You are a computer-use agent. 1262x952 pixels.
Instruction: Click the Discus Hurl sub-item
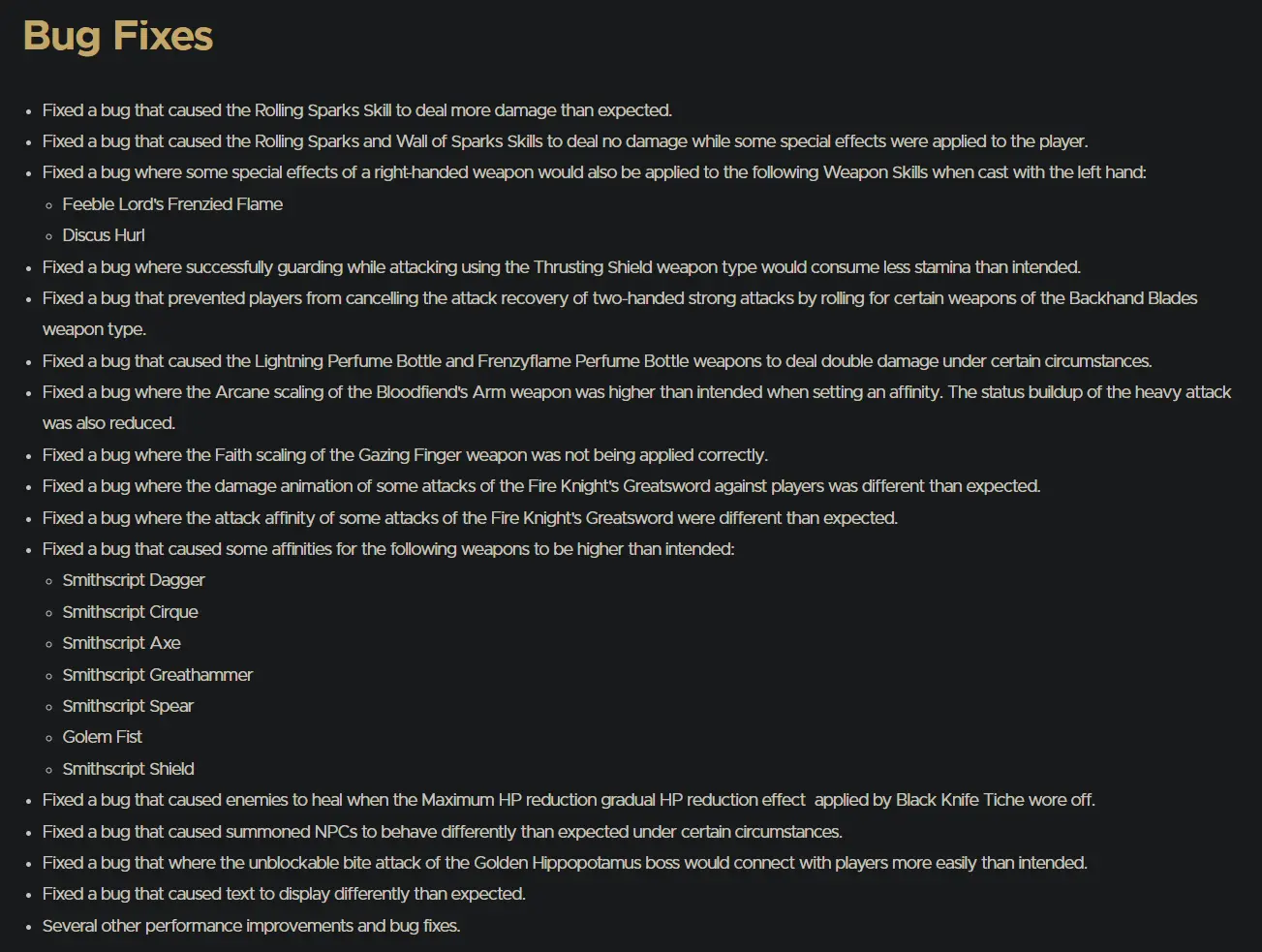tap(104, 235)
